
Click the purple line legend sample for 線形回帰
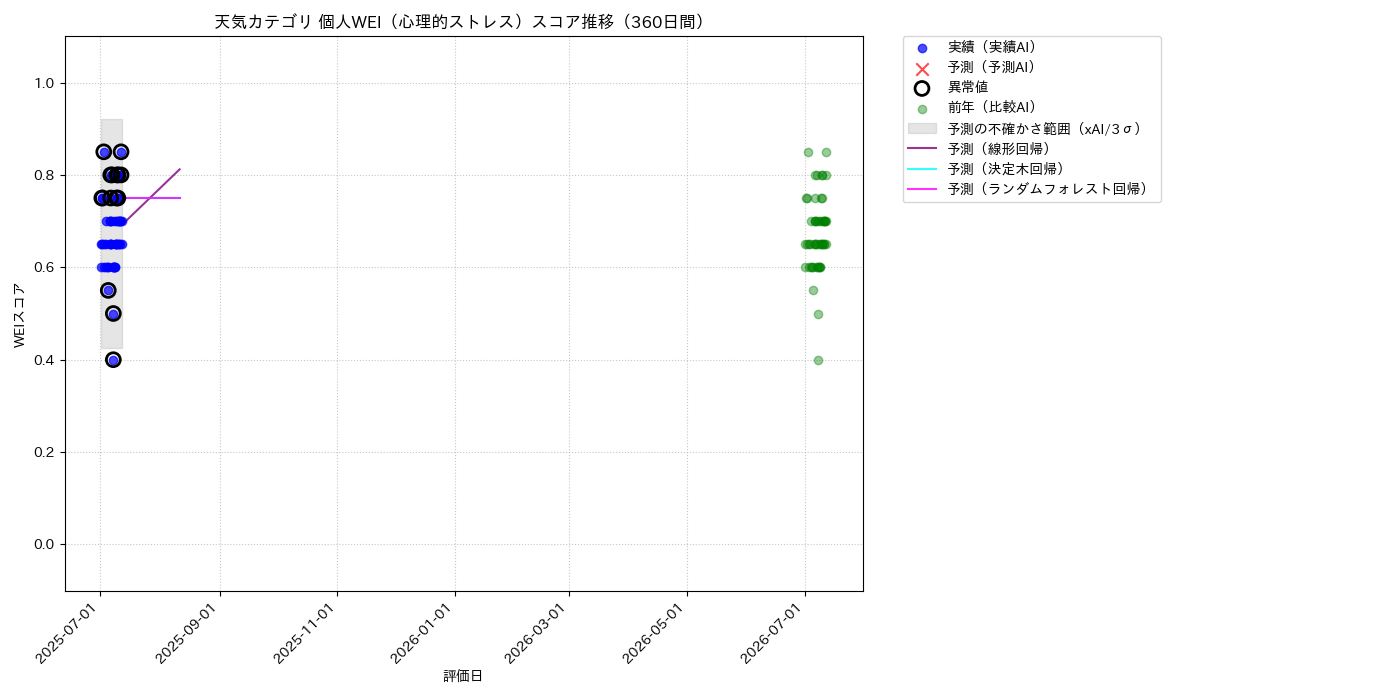(922, 149)
